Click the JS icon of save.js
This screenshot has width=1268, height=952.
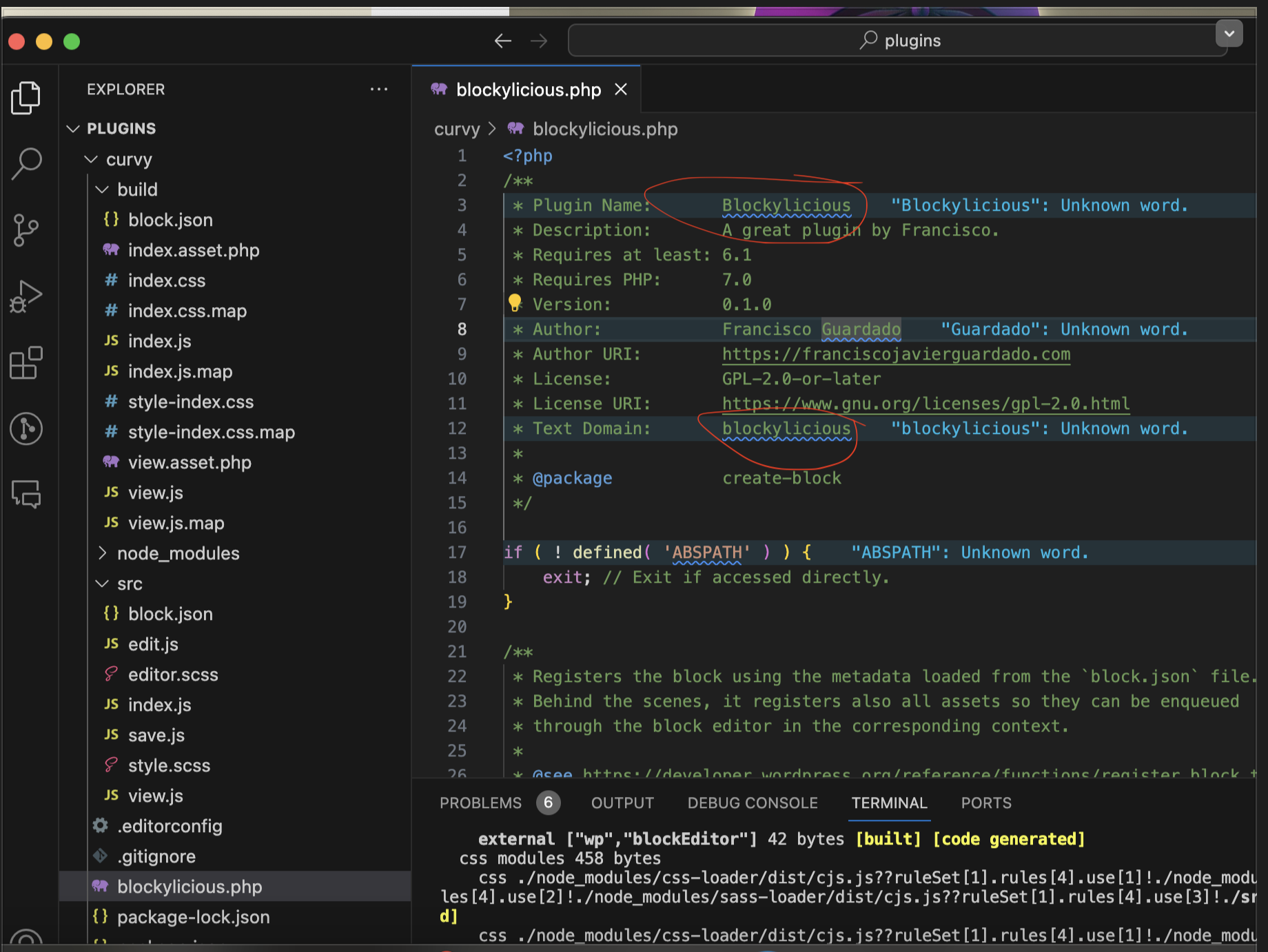[111, 734]
